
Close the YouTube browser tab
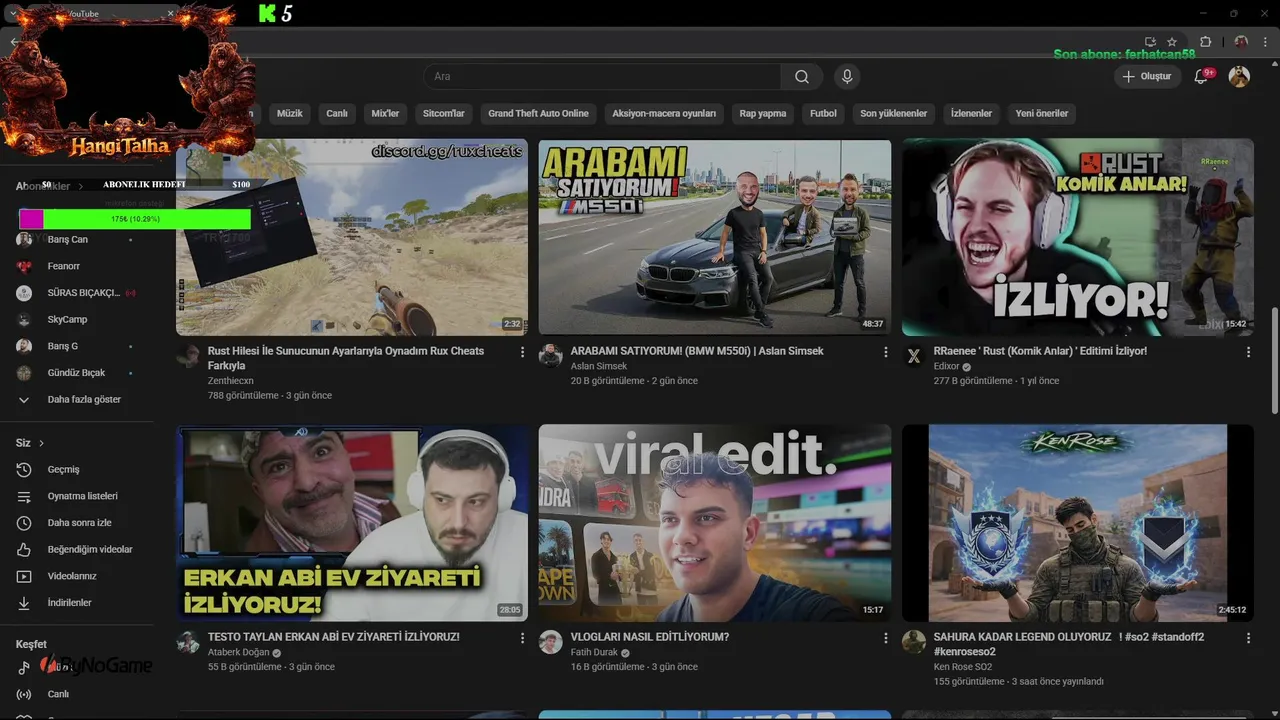pyautogui.click(x=170, y=13)
